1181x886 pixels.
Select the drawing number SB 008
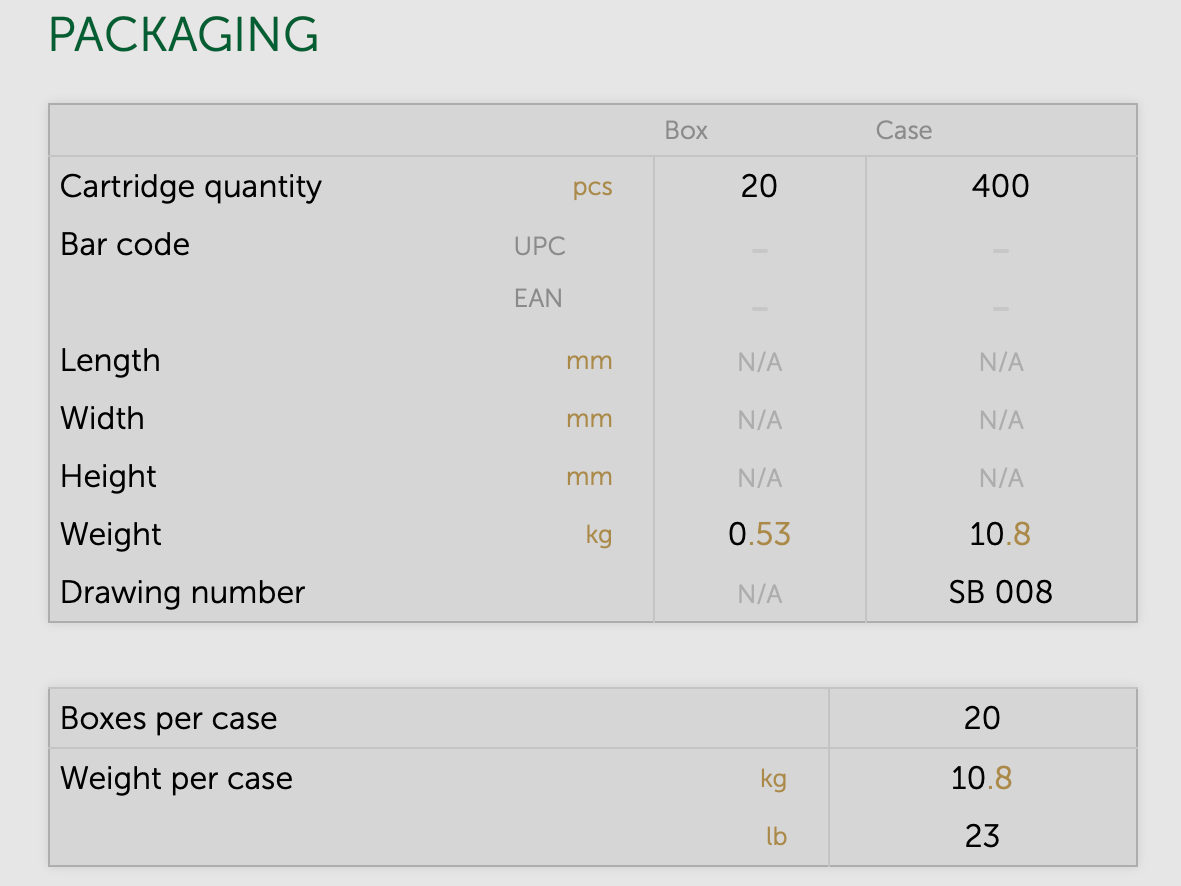click(1000, 593)
